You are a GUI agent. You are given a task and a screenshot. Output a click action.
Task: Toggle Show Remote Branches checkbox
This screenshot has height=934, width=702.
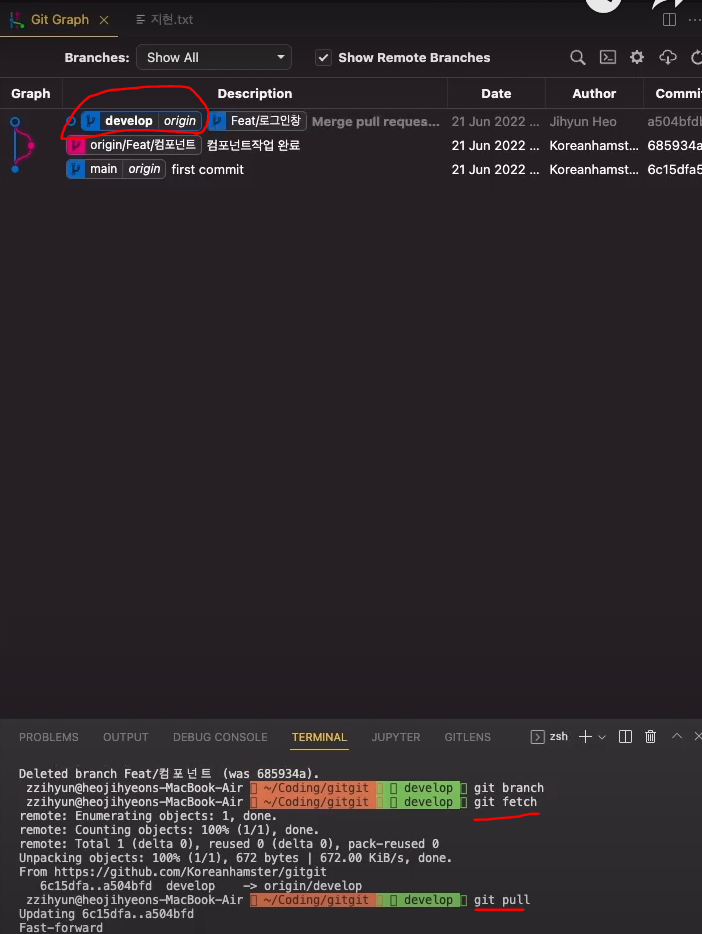tap(323, 58)
